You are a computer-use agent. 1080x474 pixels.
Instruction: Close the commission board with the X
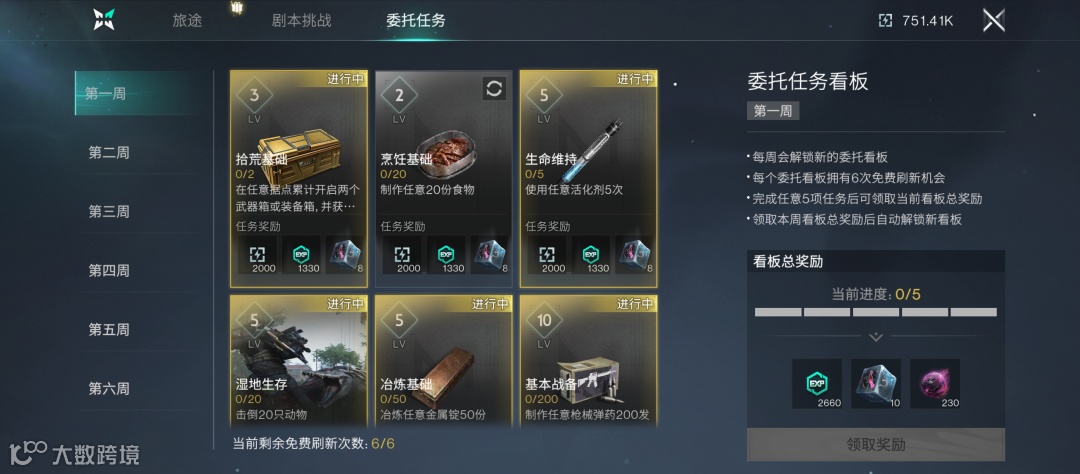993,21
